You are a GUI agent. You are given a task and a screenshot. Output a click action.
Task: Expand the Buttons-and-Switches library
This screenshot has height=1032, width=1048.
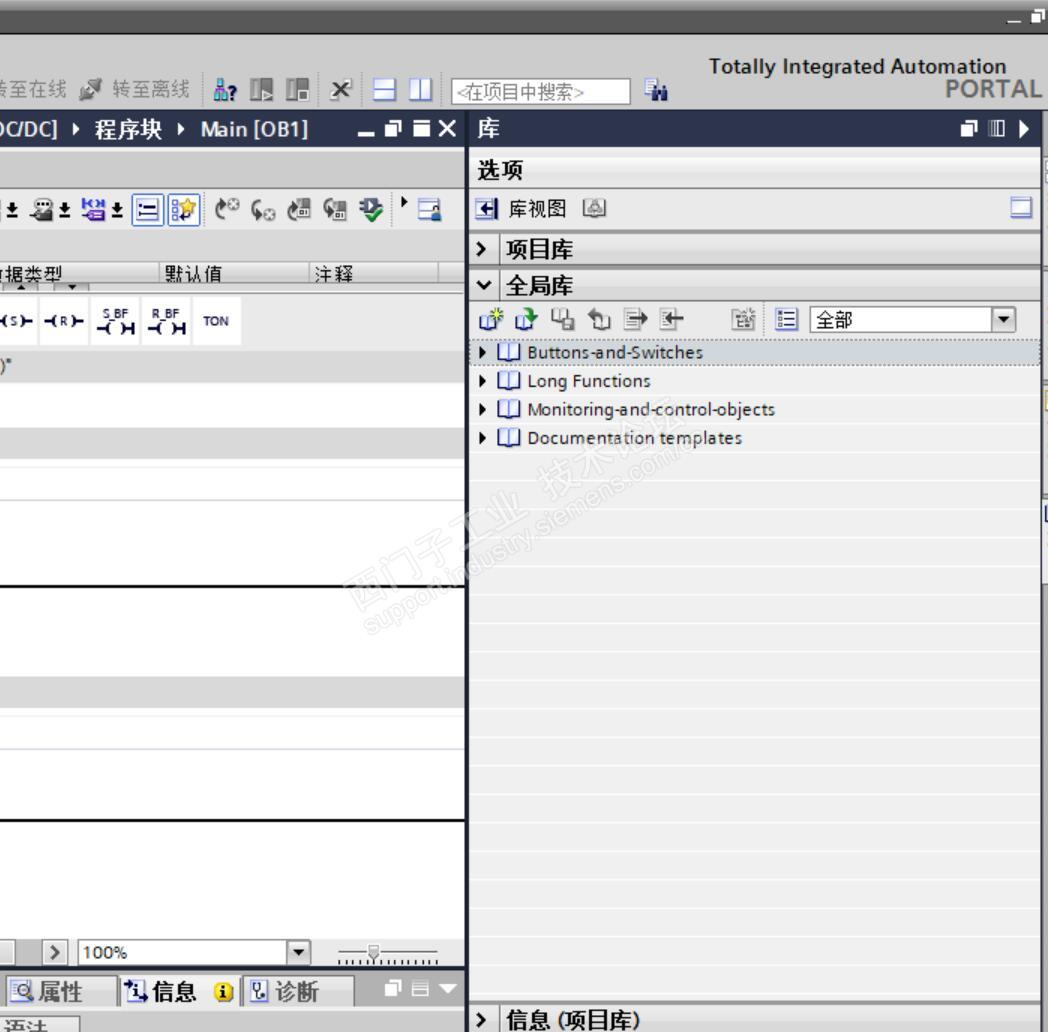(483, 352)
